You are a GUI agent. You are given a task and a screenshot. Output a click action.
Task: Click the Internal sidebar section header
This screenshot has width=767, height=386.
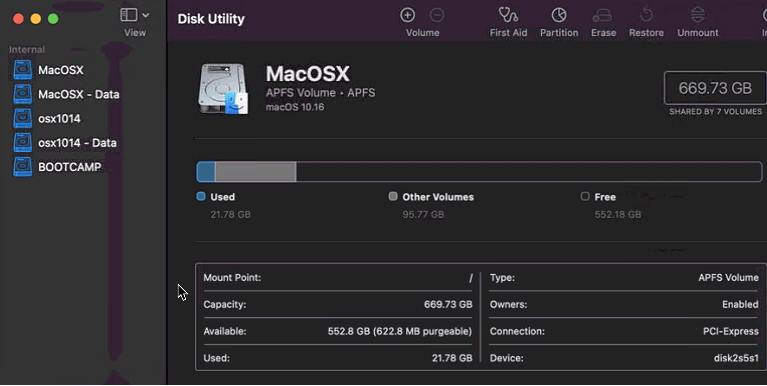coord(27,49)
